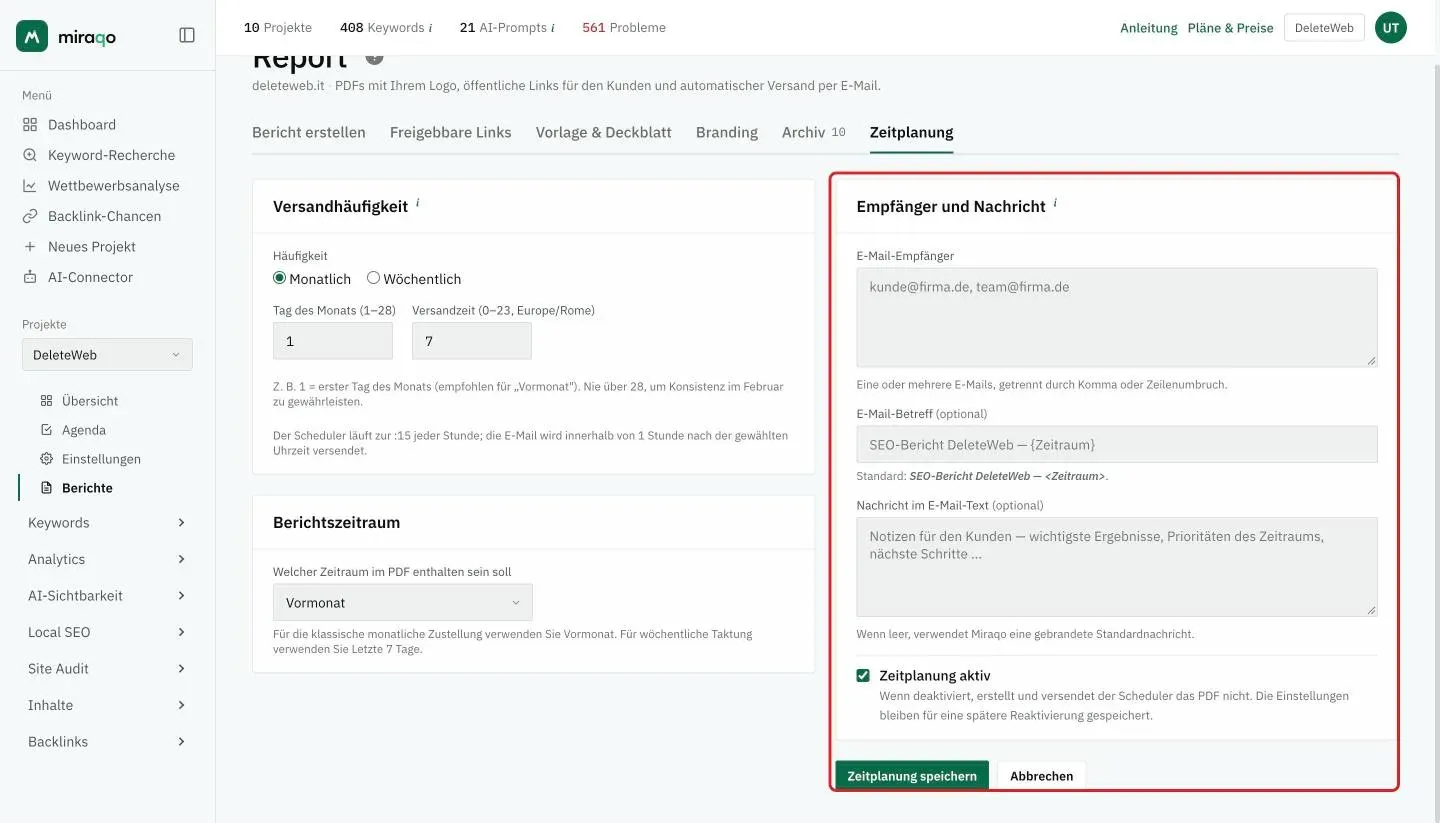Switch to the Bericht erstellen tab
This screenshot has width=1440, height=823.
309,132
